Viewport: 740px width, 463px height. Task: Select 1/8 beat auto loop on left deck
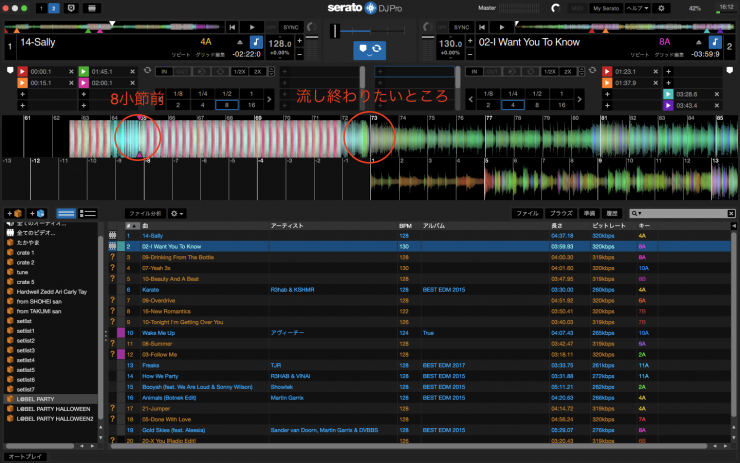point(178,93)
